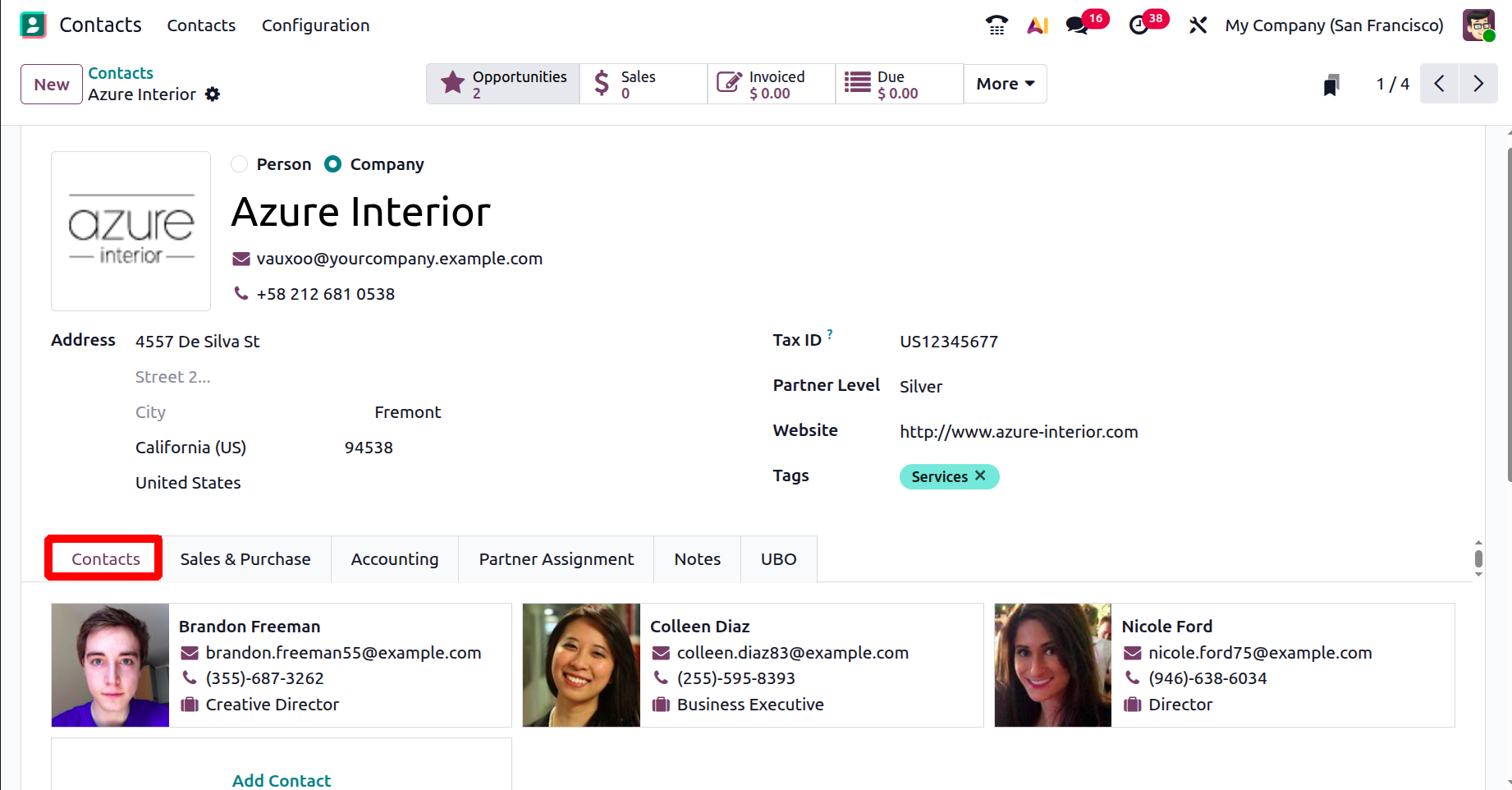Switch to the Accounting tab
This screenshot has width=1512, height=790.
(x=395, y=559)
